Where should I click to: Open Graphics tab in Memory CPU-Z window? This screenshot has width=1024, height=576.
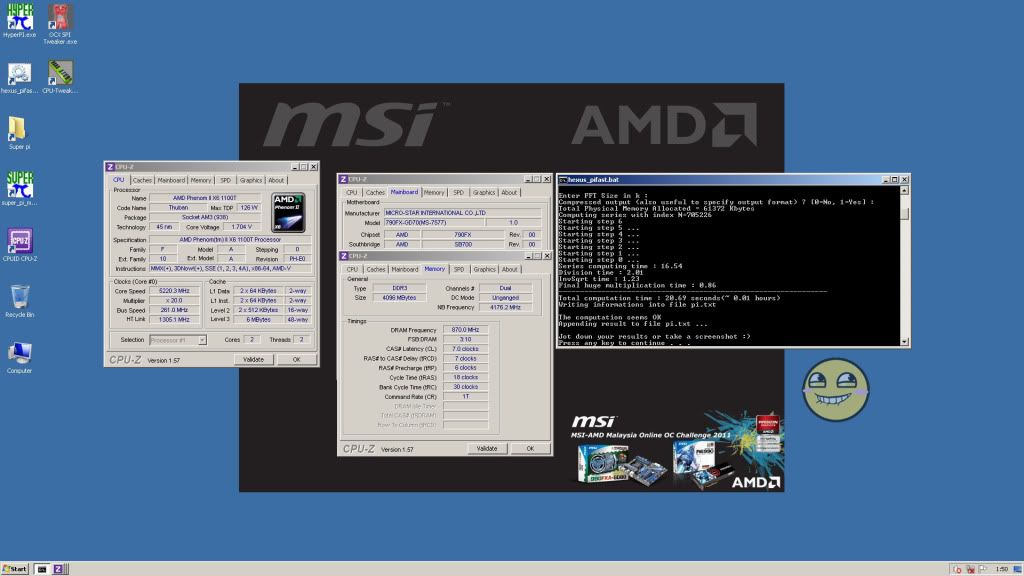pos(484,269)
